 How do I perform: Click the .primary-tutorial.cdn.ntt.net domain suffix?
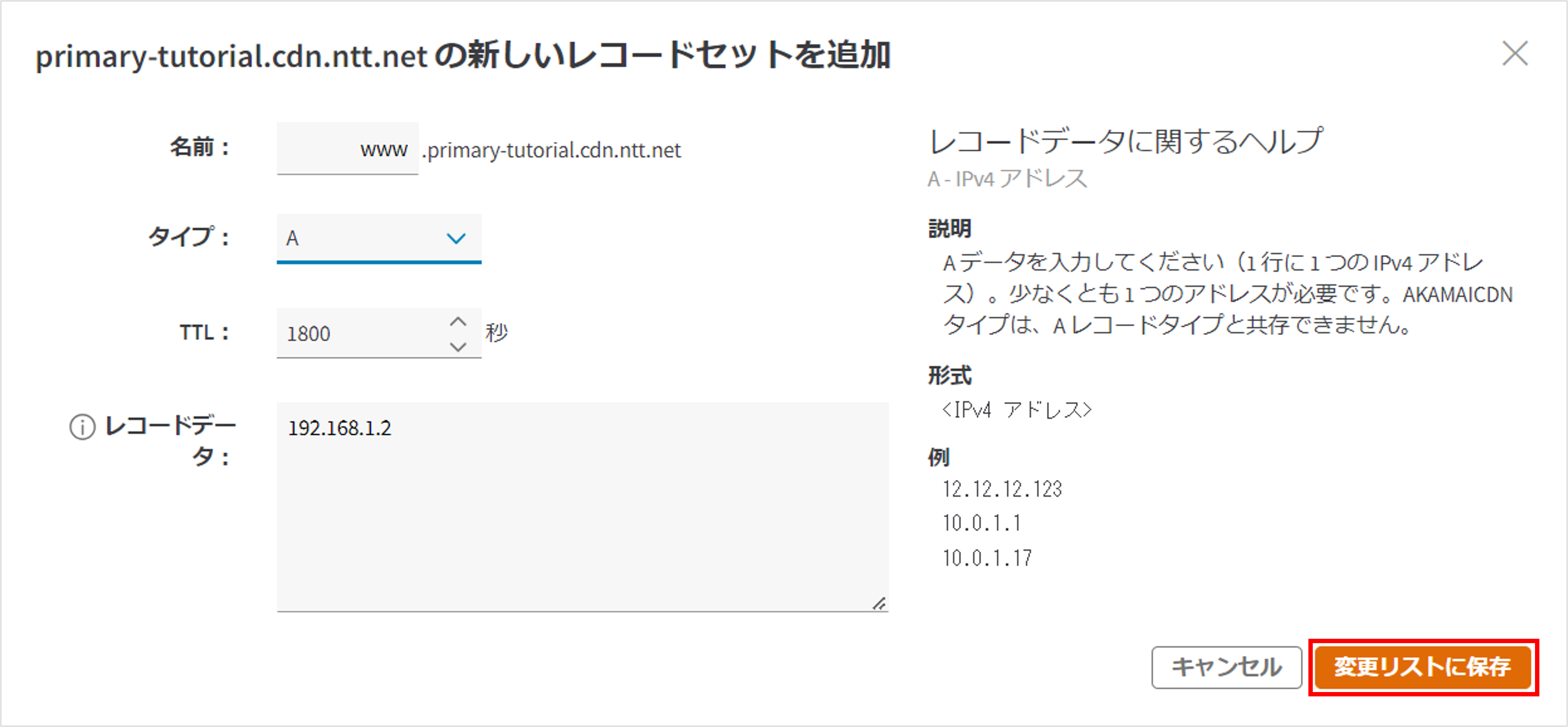(552, 150)
